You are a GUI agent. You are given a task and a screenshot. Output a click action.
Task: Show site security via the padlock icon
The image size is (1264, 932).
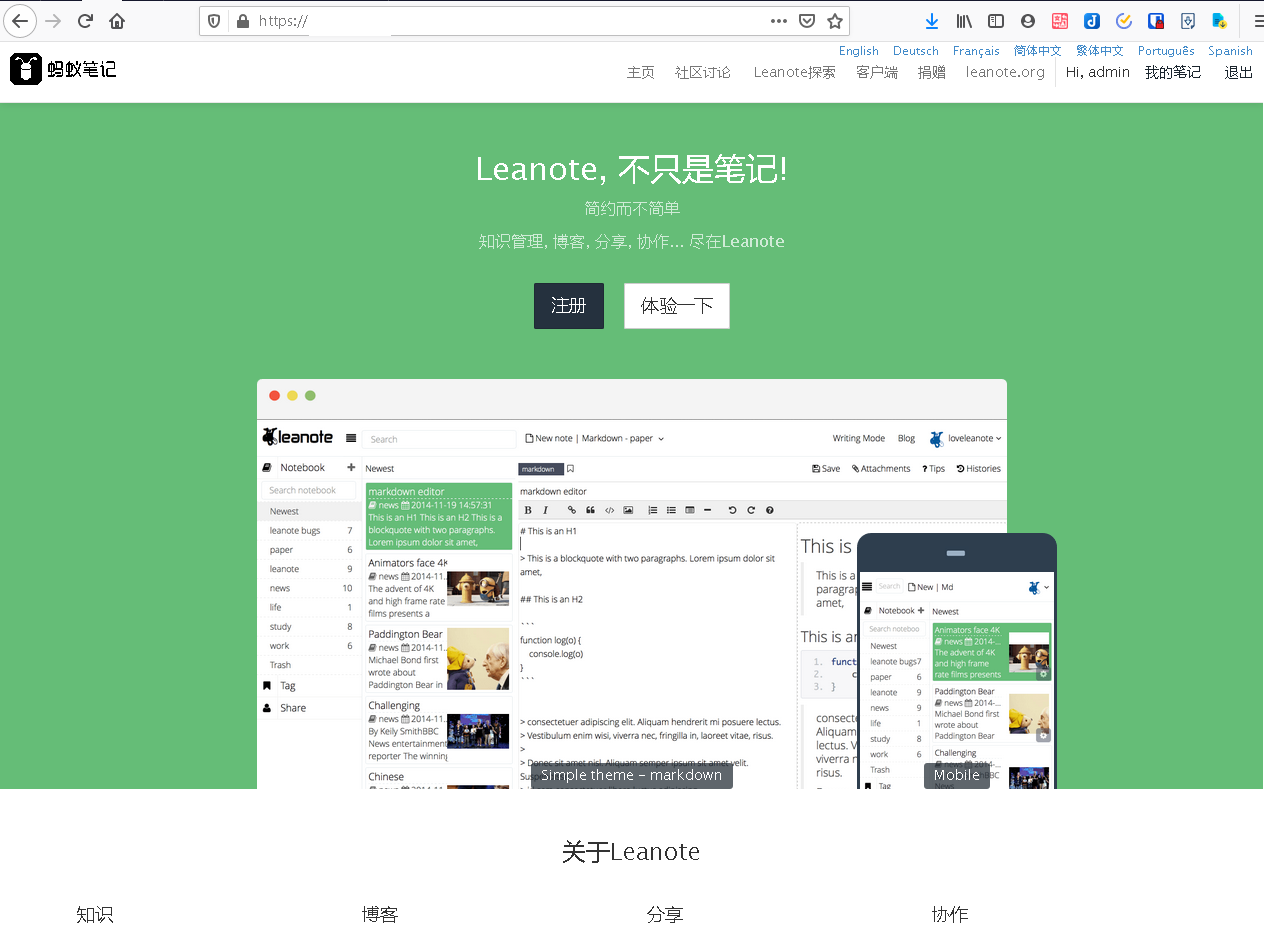(x=241, y=21)
